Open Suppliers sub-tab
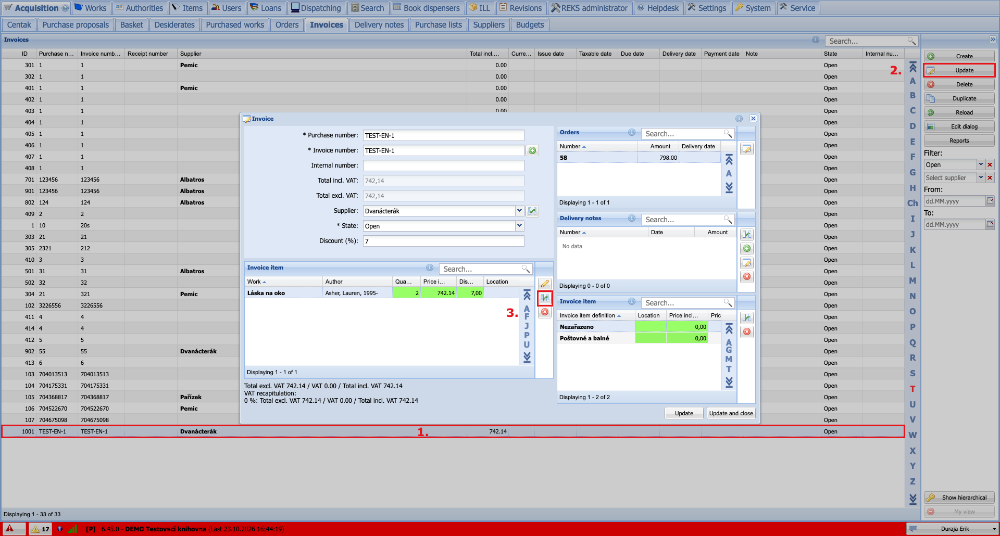1000x536 pixels. [489, 26]
